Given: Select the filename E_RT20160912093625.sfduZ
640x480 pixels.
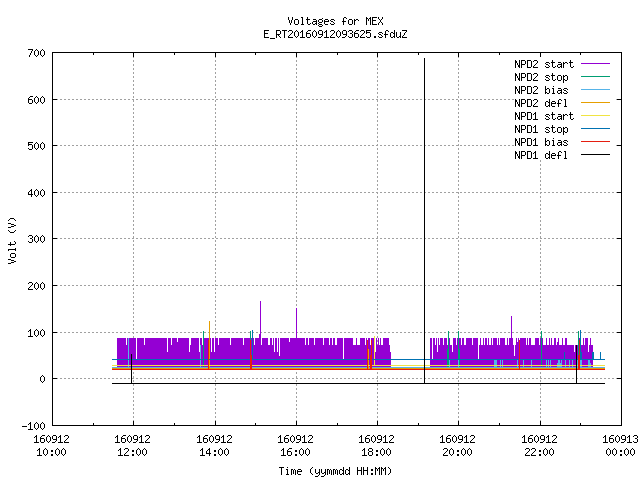Looking at the screenshot, I should click(x=335, y=34).
